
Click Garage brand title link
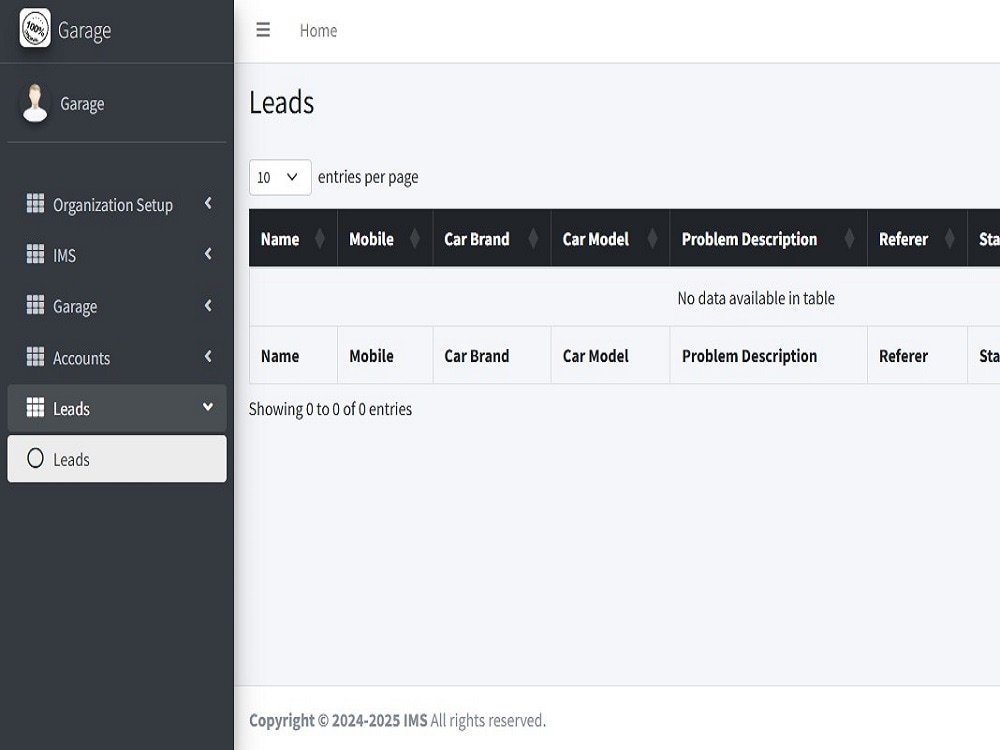click(84, 31)
